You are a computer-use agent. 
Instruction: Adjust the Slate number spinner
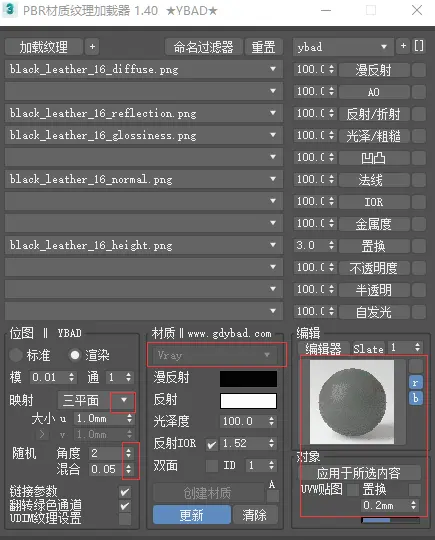pos(417,347)
